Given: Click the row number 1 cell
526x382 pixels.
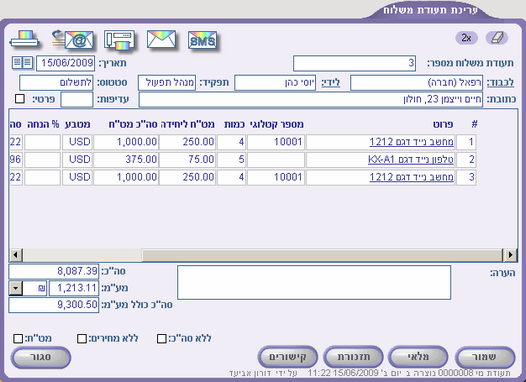Looking at the screenshot, I should coord(466,142).
